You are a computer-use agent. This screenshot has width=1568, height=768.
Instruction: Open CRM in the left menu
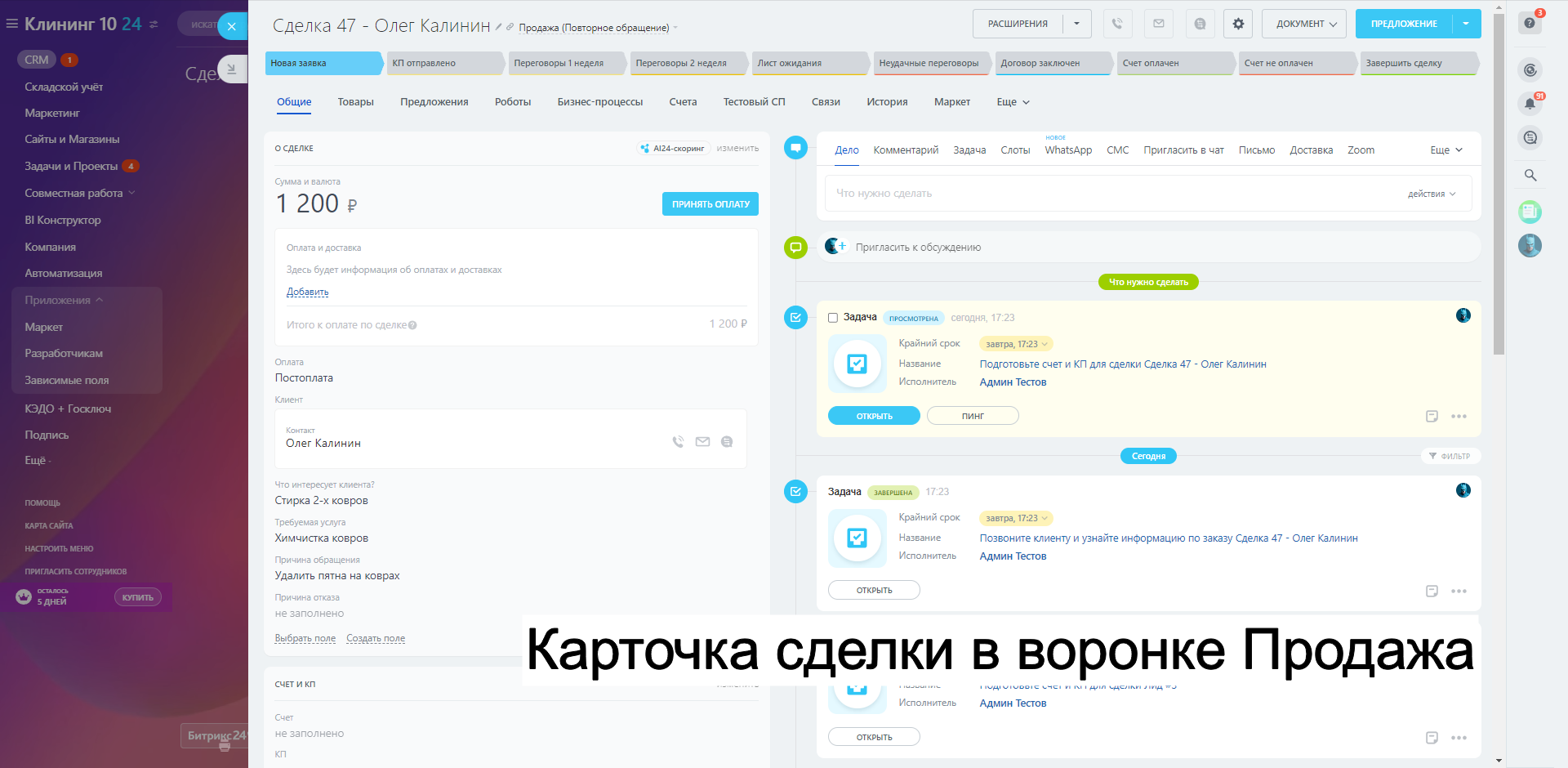(x=37, y=60)
